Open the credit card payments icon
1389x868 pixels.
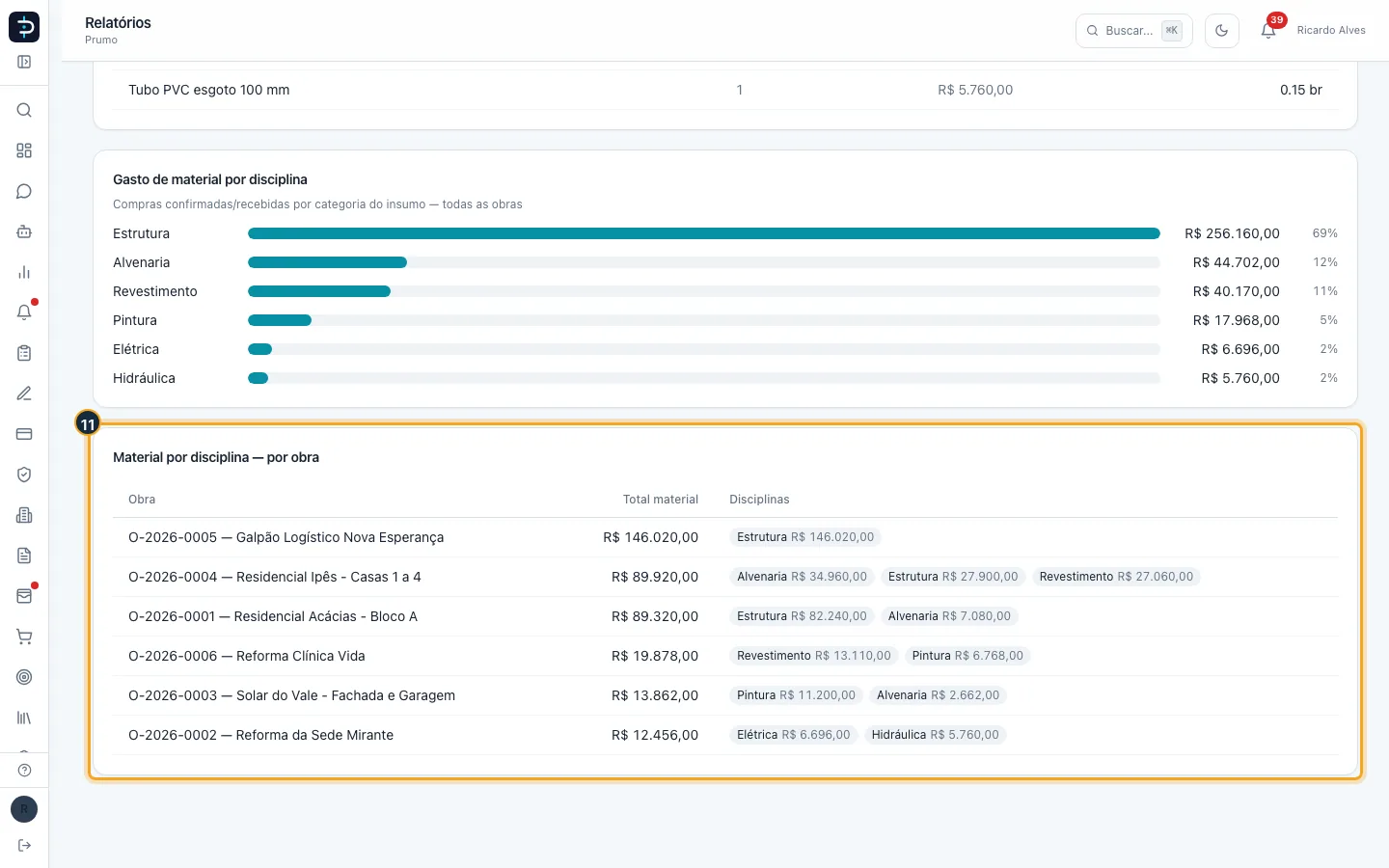24,434
